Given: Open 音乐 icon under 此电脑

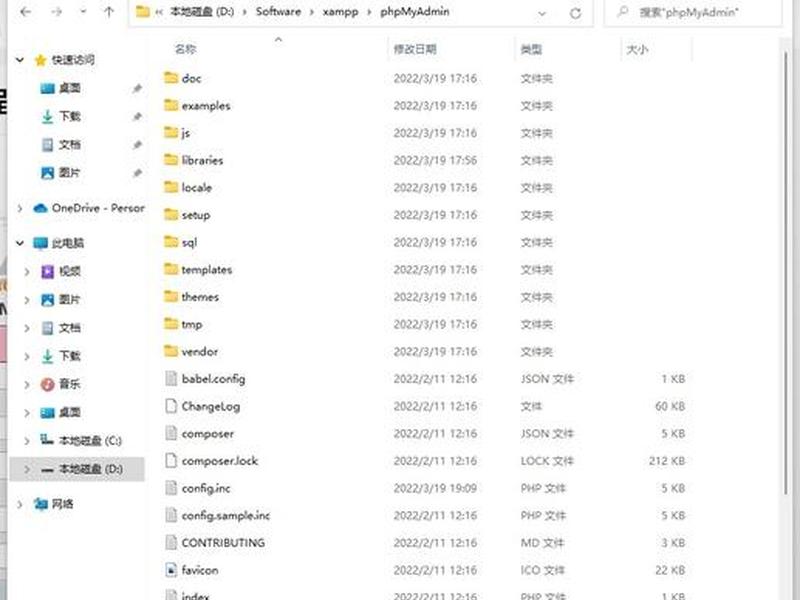Looking at the screenshot, I should [47, 384].
